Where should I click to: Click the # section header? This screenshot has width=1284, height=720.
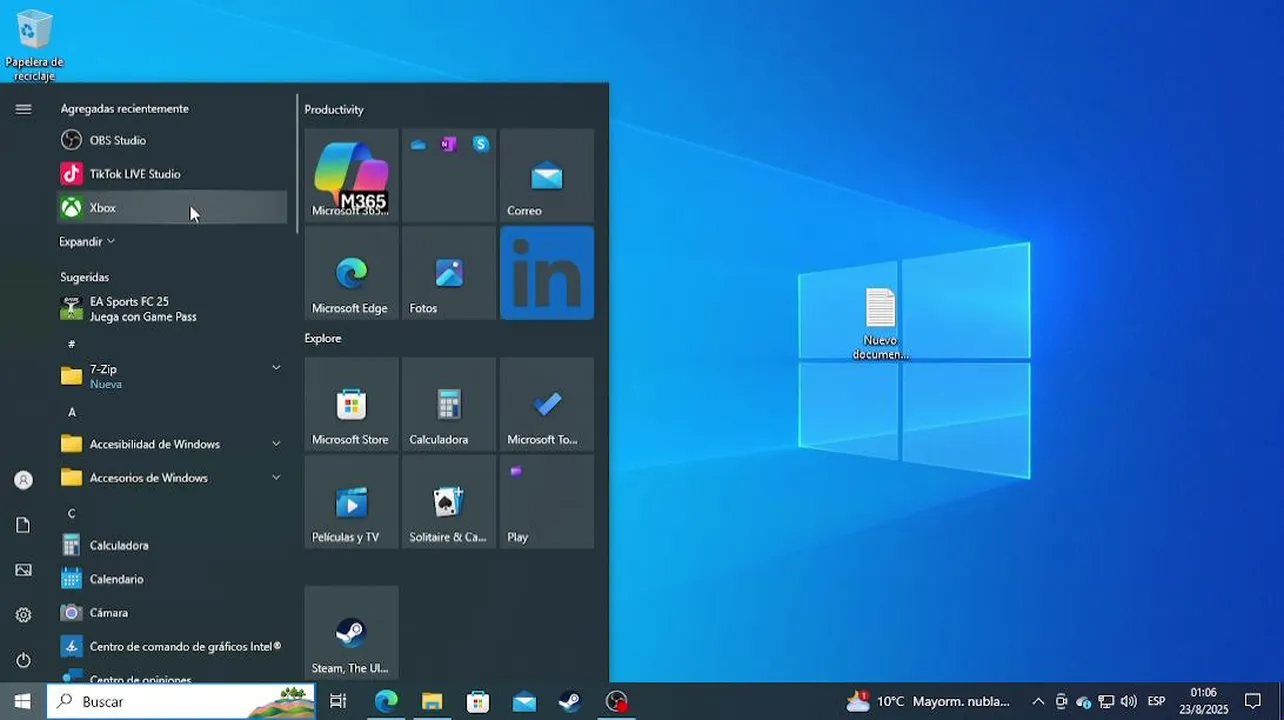click(x=72, y=344)
